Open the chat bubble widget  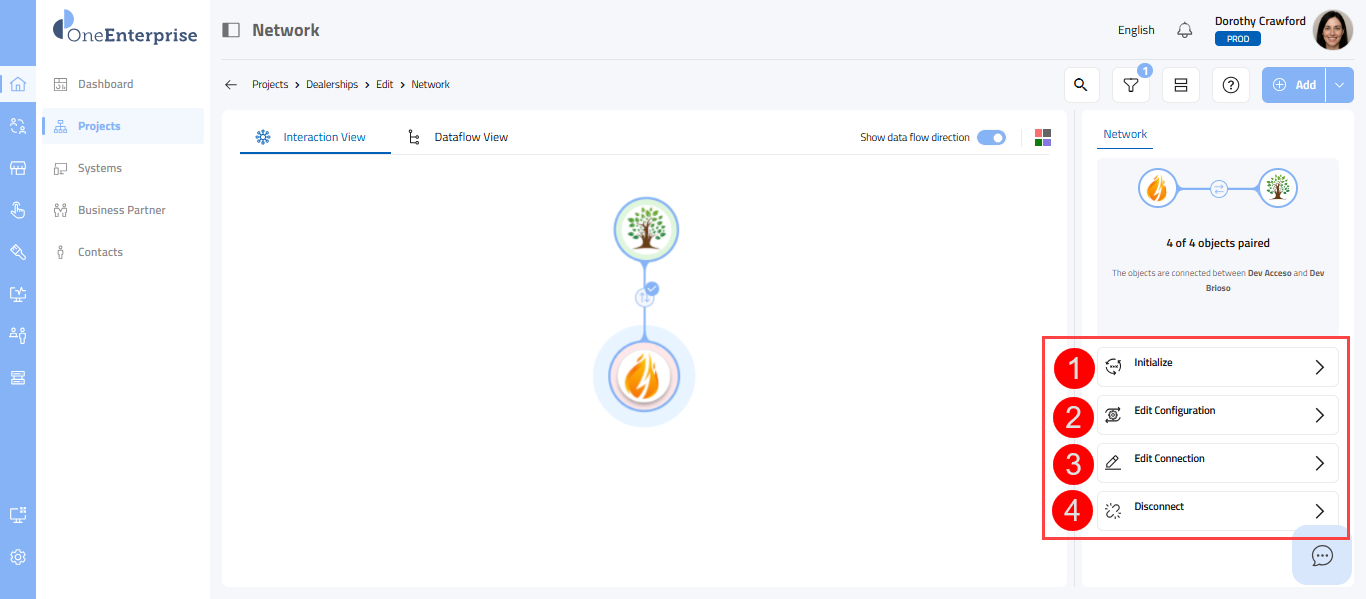tap(1322, 555)
